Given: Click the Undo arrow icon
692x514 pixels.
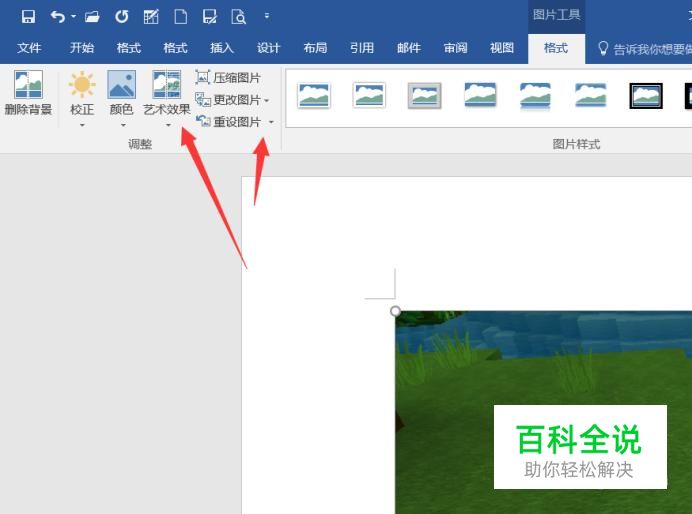Looking at the screenshot, I should pyautogui.click(x=57, y=17).
